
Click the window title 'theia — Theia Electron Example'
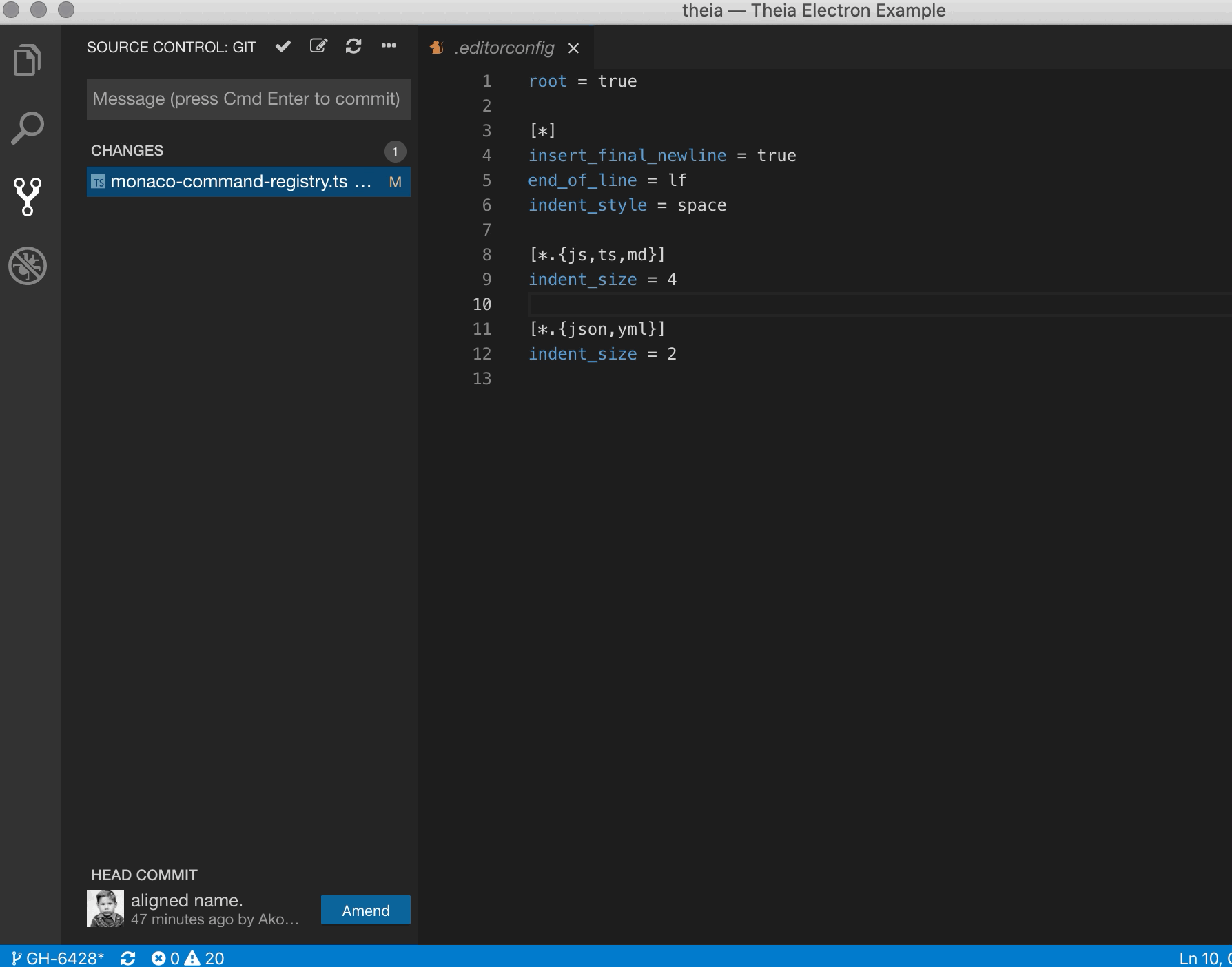814,10
